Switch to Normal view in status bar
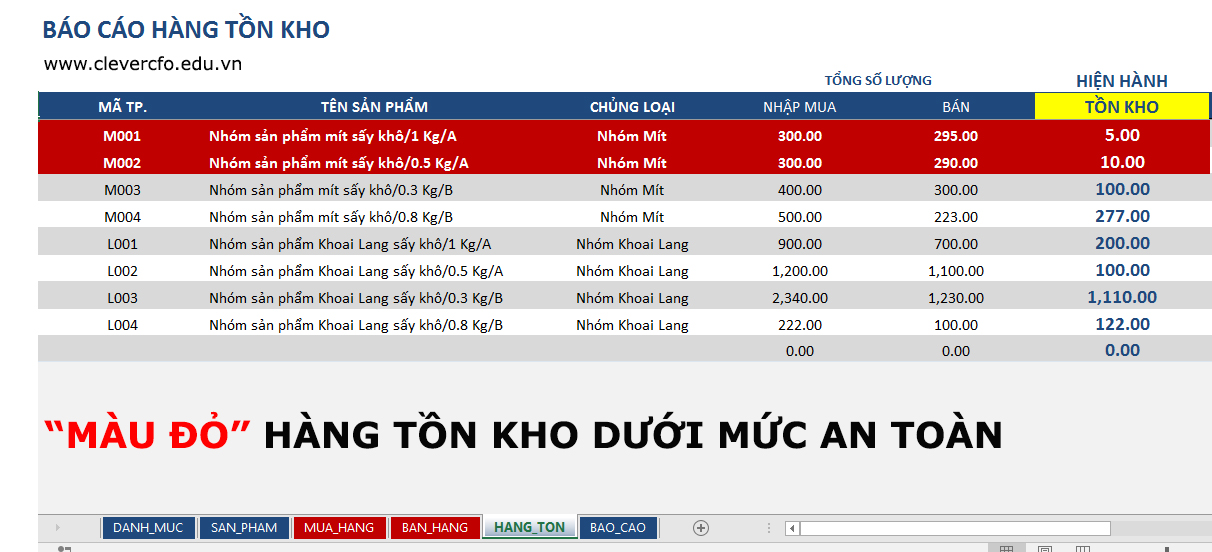1212x552 pixels. 1007,549
